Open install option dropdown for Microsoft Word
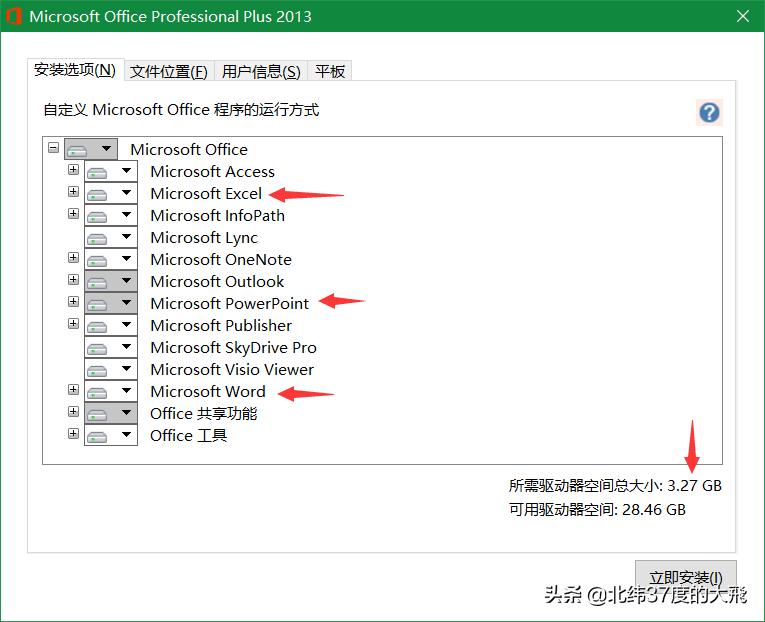This screenshot has height=622, width=765. pos(111,391)
